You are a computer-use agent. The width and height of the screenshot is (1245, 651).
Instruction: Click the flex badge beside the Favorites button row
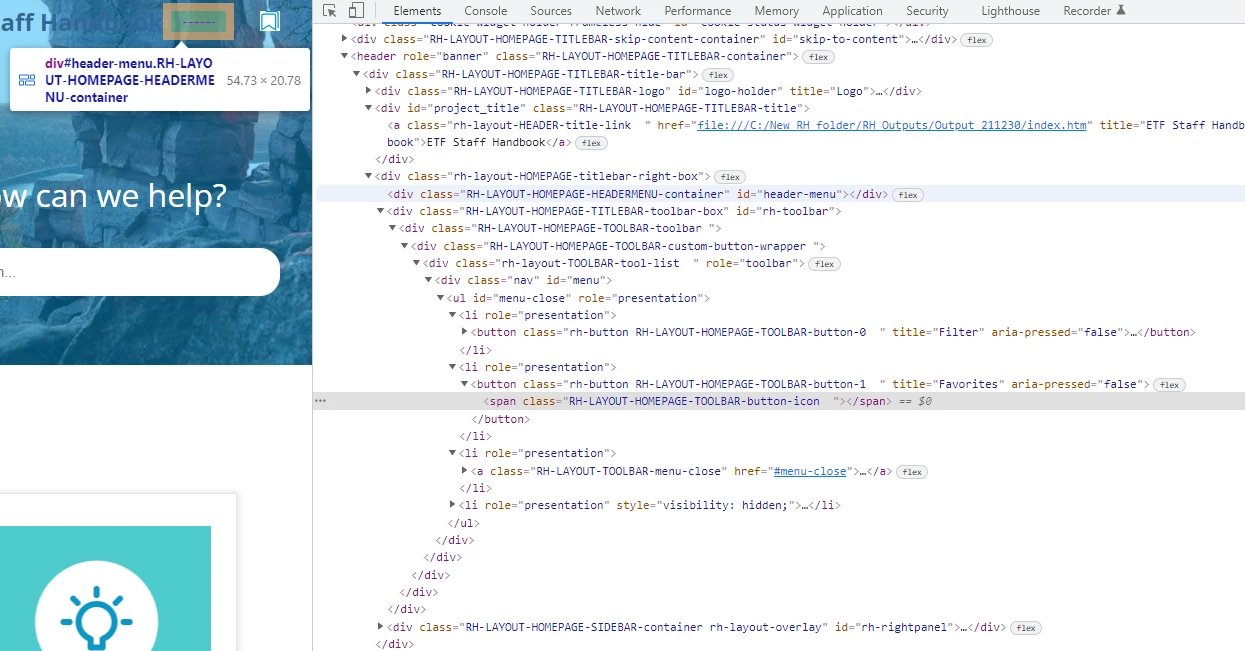(1168, 385)
